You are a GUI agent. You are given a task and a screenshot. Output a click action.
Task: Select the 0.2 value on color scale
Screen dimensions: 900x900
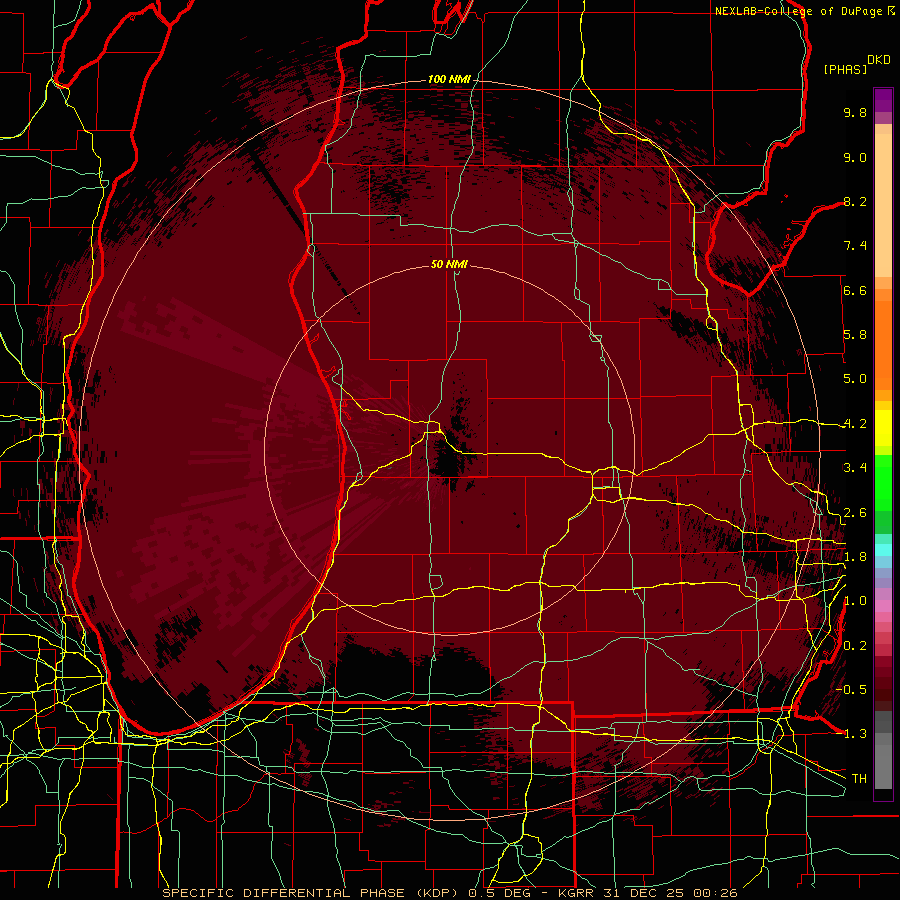(855, 646)
